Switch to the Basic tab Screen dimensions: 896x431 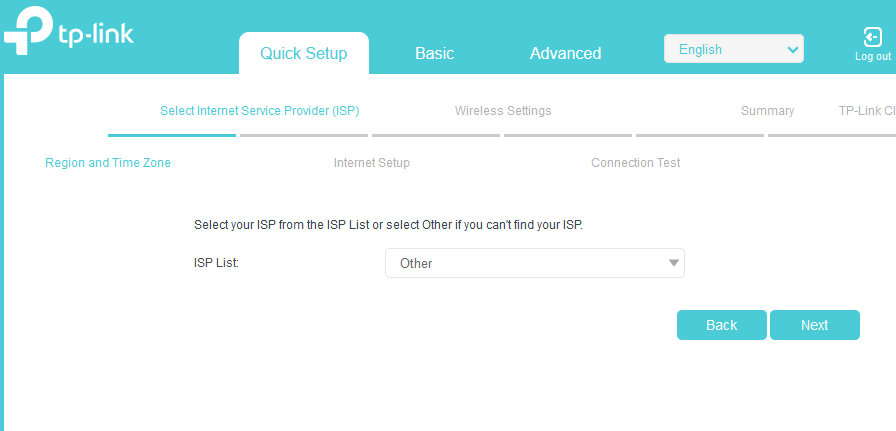click(x=434, y=54)
